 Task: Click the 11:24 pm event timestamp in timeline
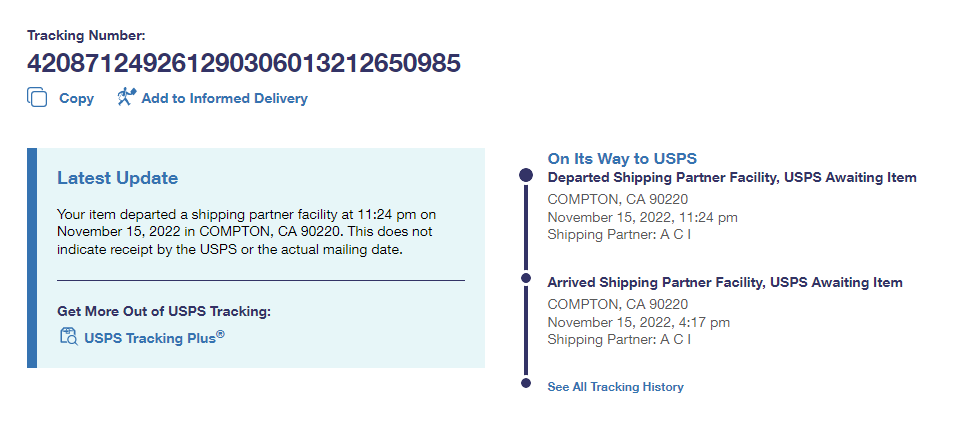click(642, 216)
